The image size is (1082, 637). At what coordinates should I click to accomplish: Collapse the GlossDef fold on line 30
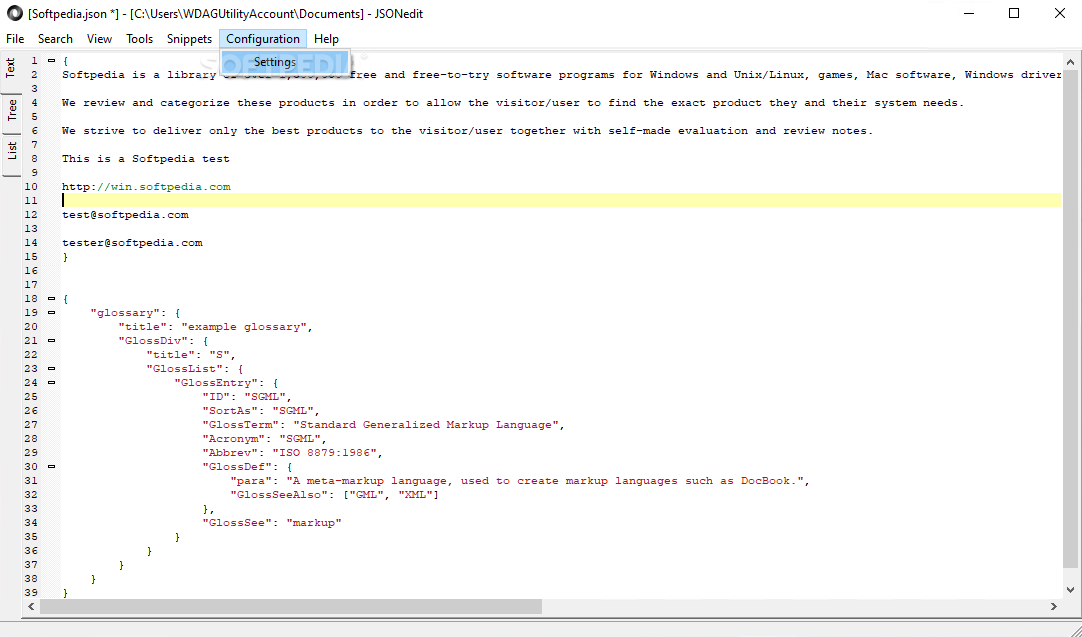point(51,467)
